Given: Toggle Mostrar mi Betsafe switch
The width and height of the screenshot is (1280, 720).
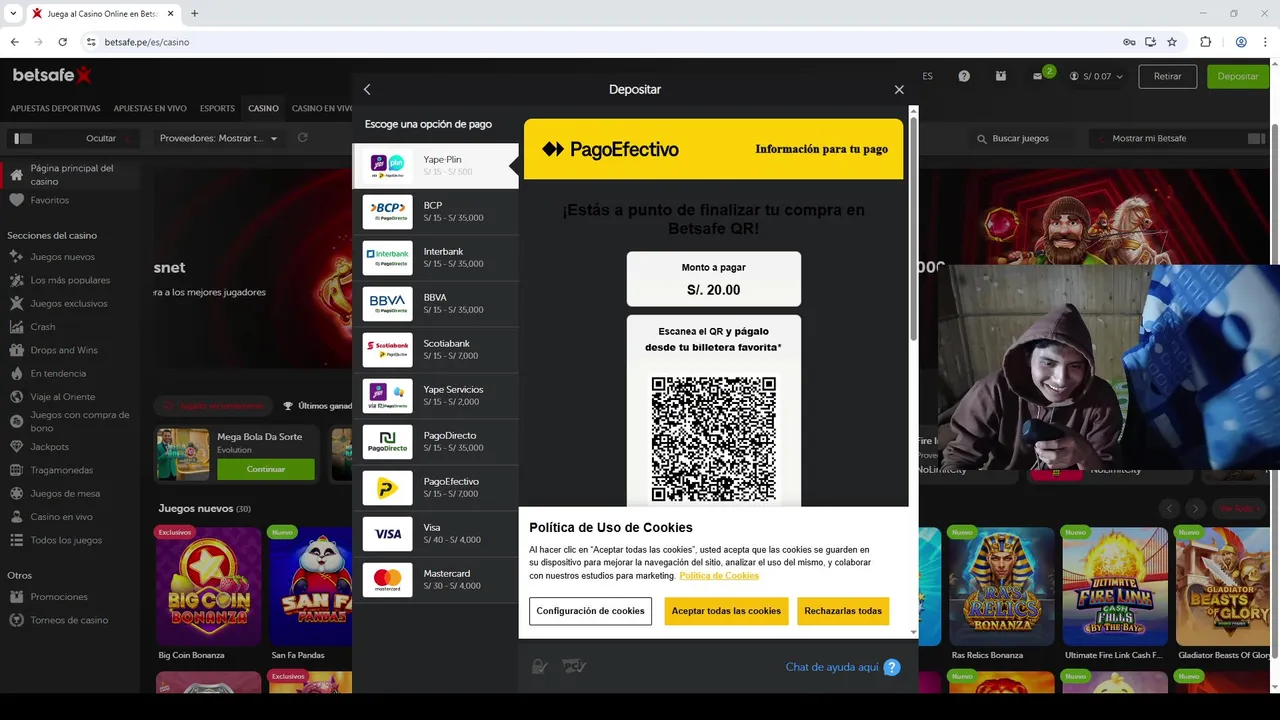Looking at the screenshot, I should pos(1257,138).
